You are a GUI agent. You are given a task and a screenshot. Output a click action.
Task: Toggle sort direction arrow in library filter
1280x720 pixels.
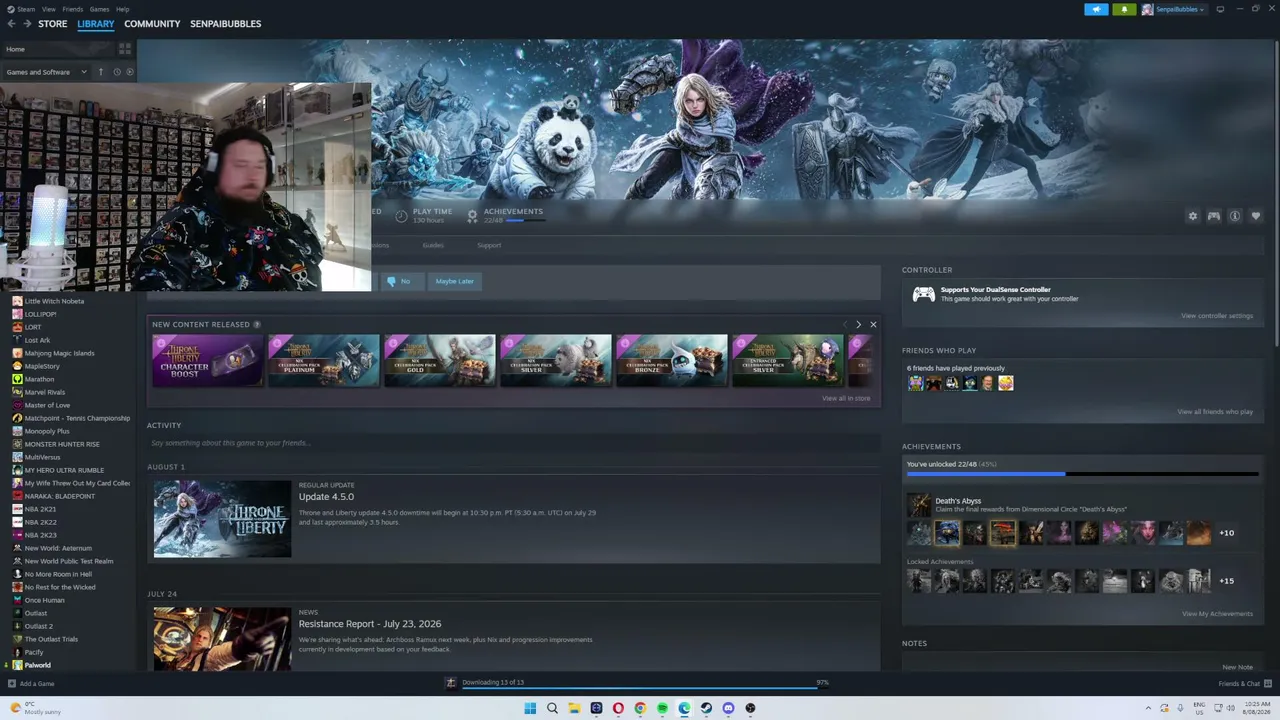(x=100, y=72)
